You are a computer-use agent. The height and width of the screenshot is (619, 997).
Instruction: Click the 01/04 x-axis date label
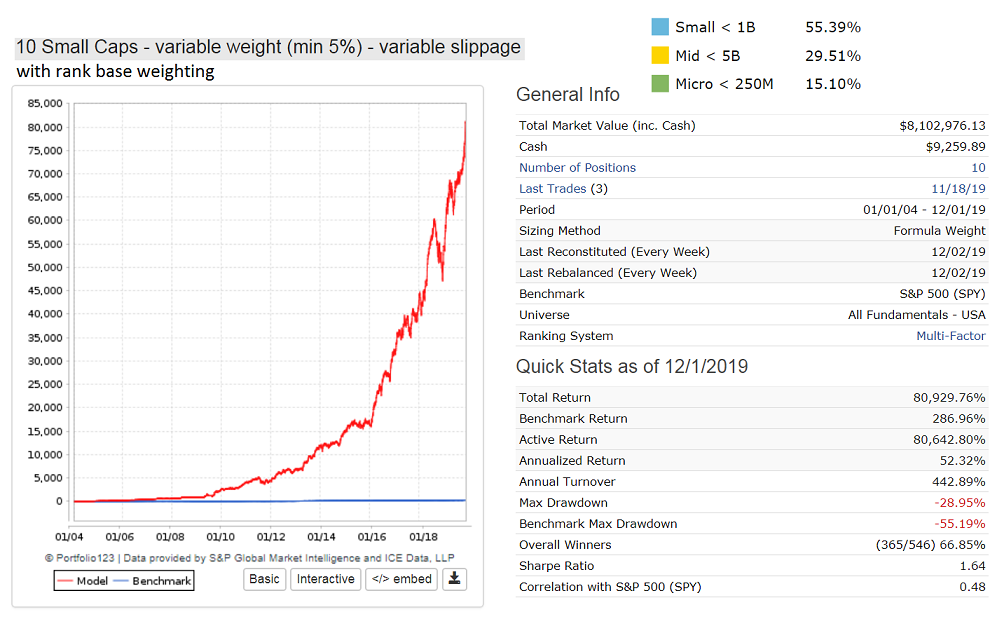tap(69, 537)
